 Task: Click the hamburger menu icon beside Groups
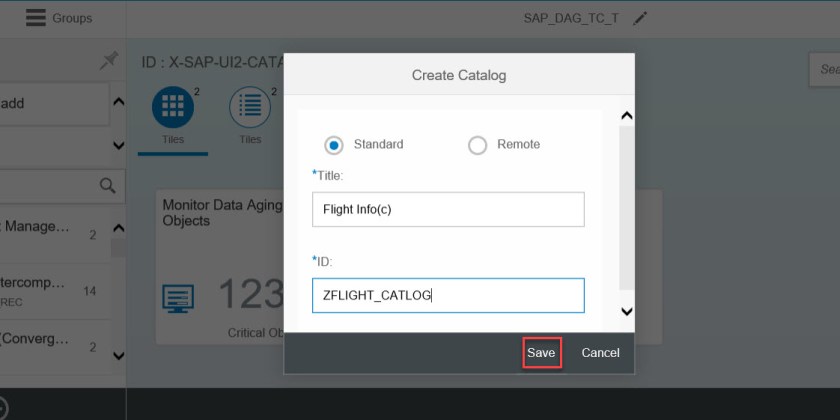36,17
